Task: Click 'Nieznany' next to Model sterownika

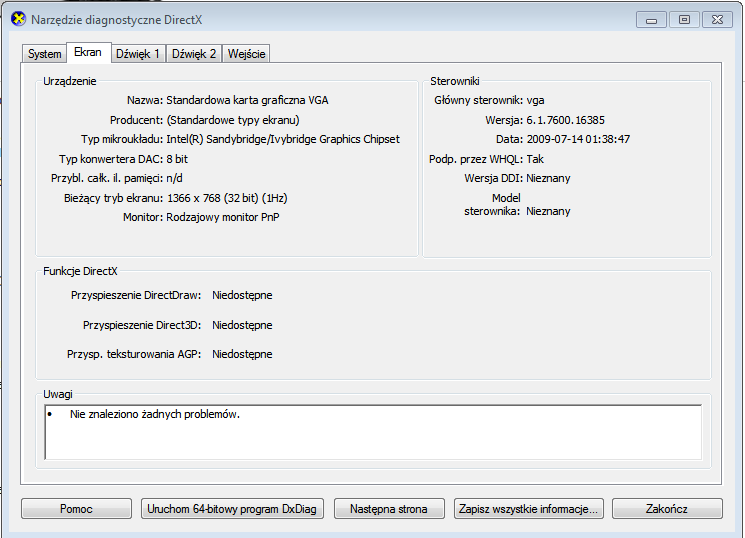Action: click(x=548, y=211)
